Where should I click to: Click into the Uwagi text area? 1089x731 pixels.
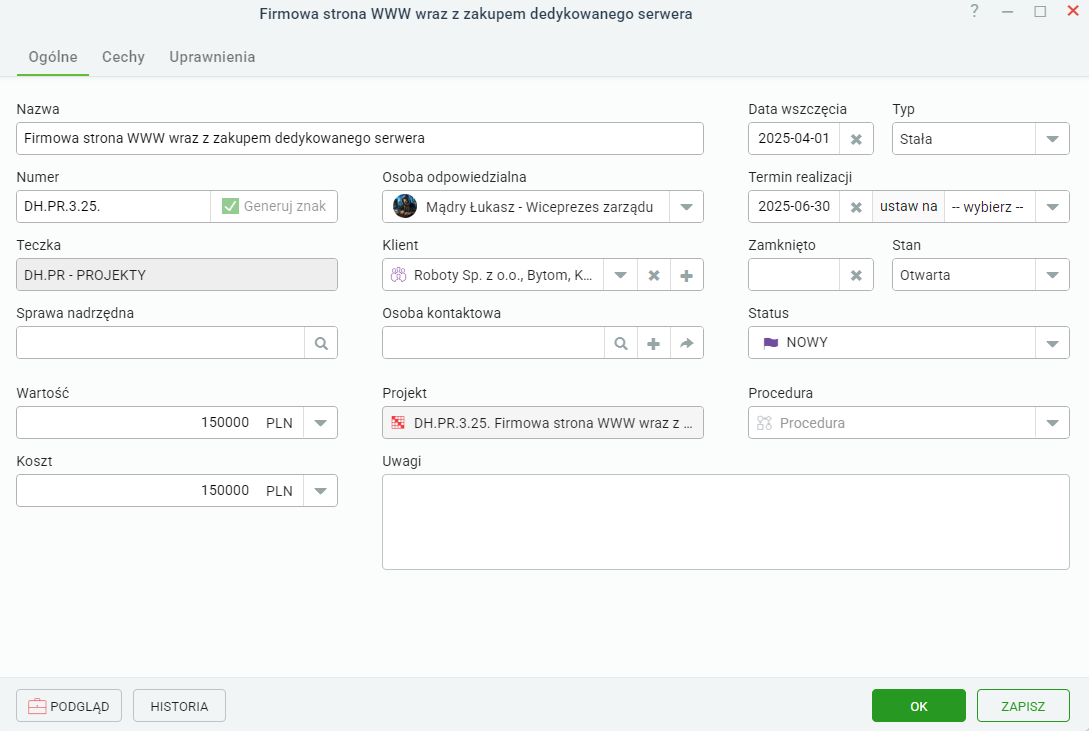click(726, 522)
